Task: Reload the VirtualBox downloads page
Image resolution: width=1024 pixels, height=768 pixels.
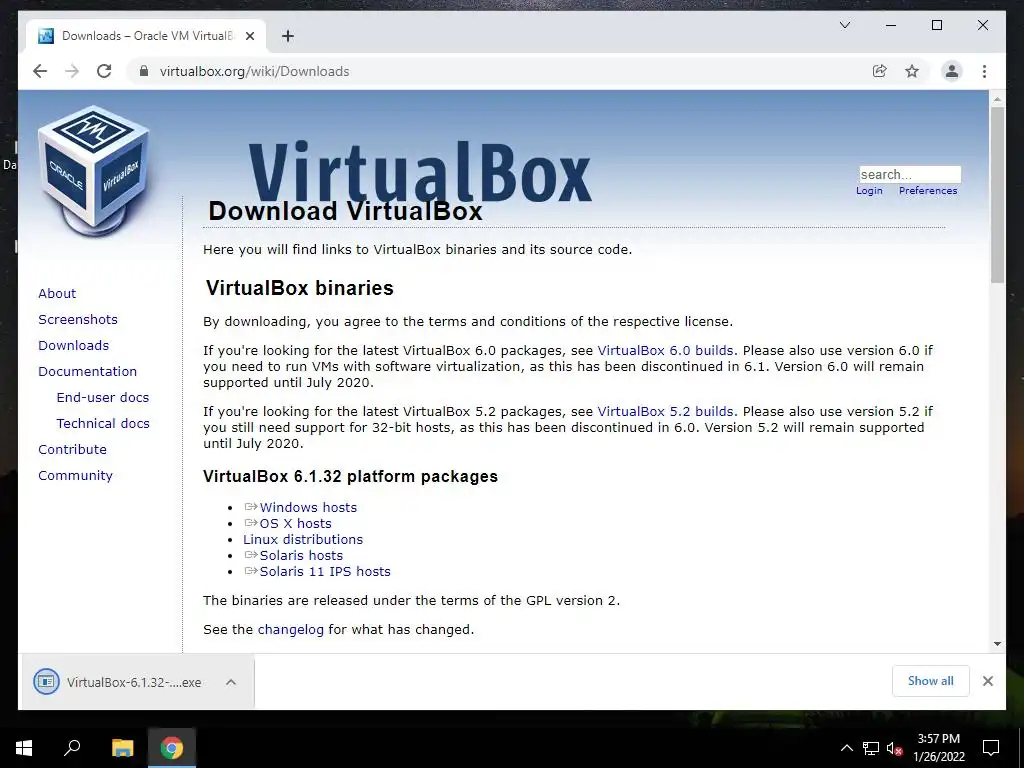Action: 104,71
